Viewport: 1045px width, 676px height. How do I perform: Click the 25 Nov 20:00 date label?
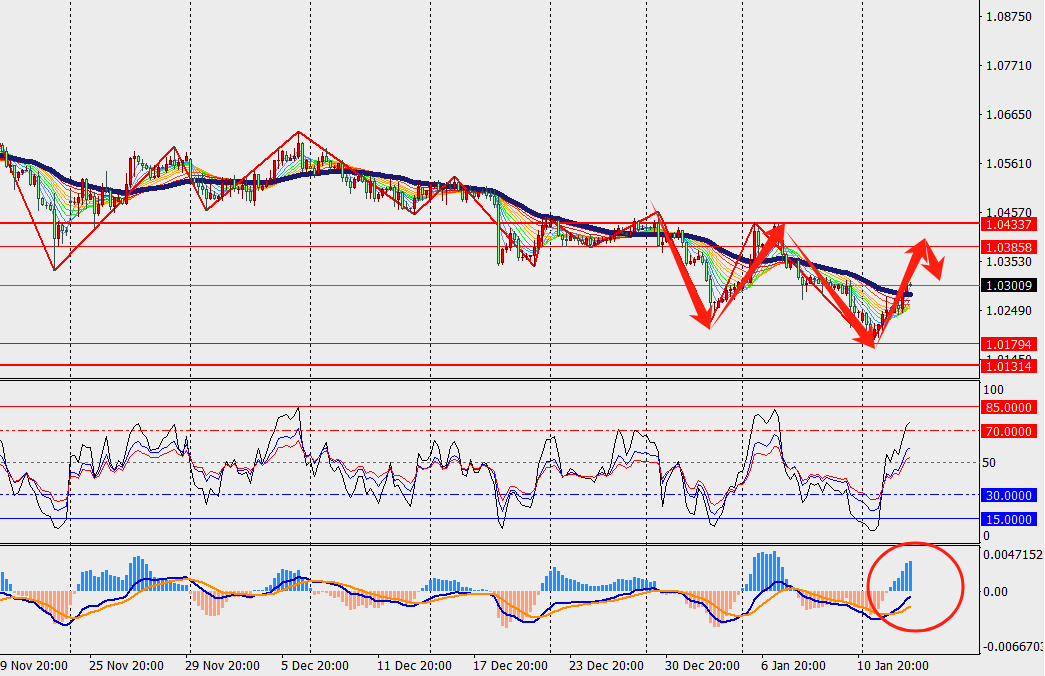[124, 665]
